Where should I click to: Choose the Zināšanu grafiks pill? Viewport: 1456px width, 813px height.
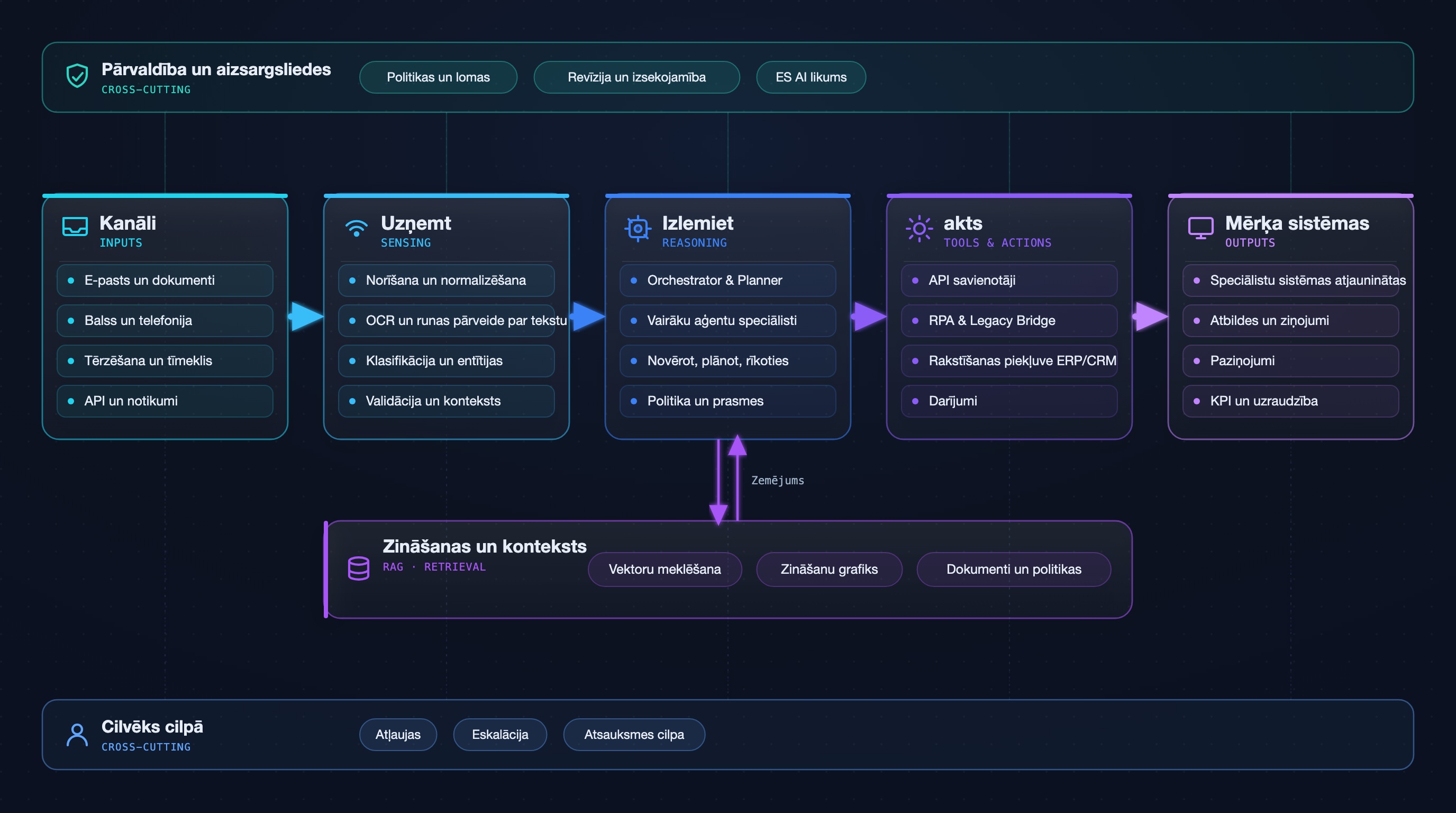tap(829, 570)
